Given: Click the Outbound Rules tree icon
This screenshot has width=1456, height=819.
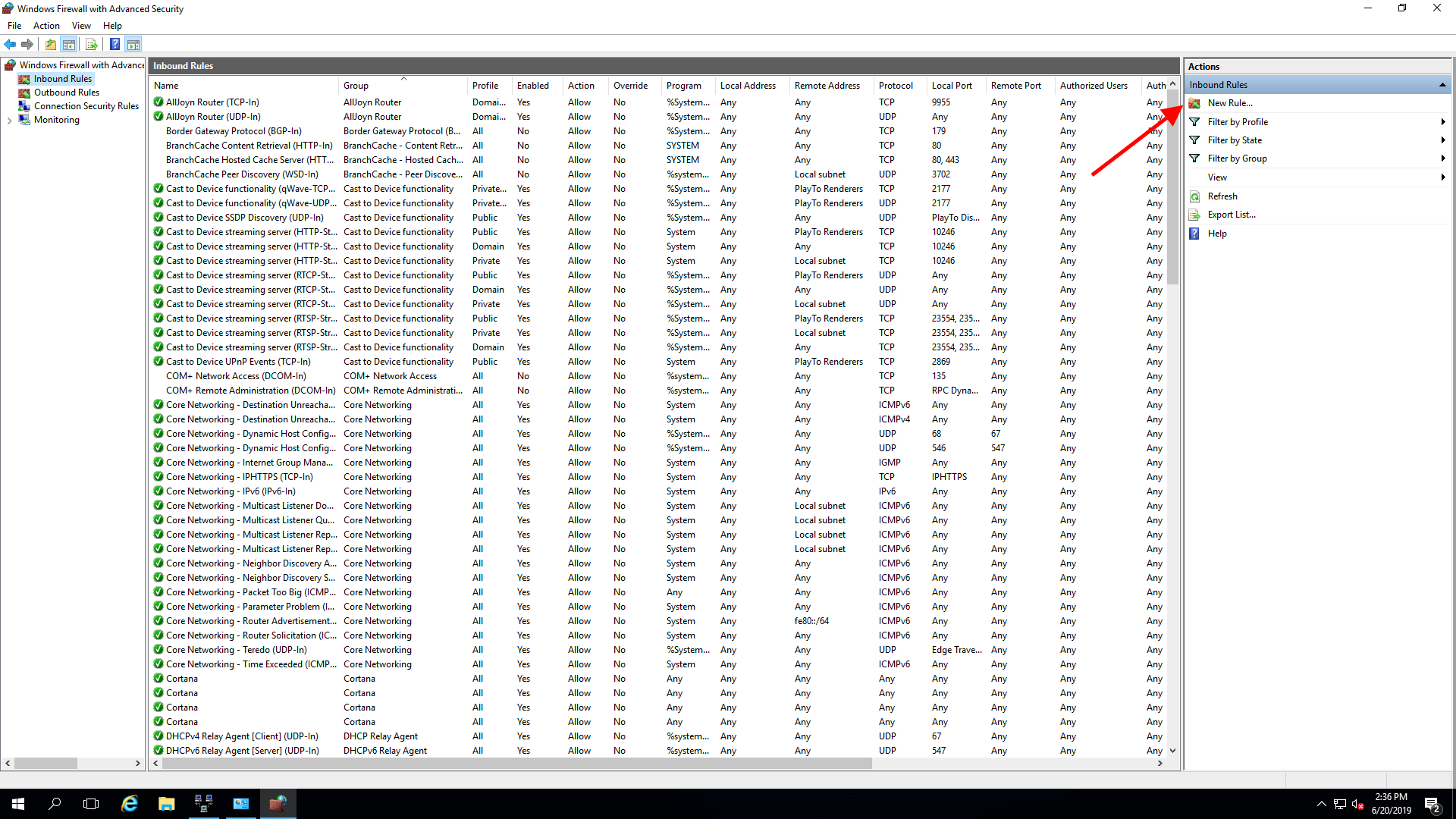Looking at the screenshot, I should click(24, 93).
